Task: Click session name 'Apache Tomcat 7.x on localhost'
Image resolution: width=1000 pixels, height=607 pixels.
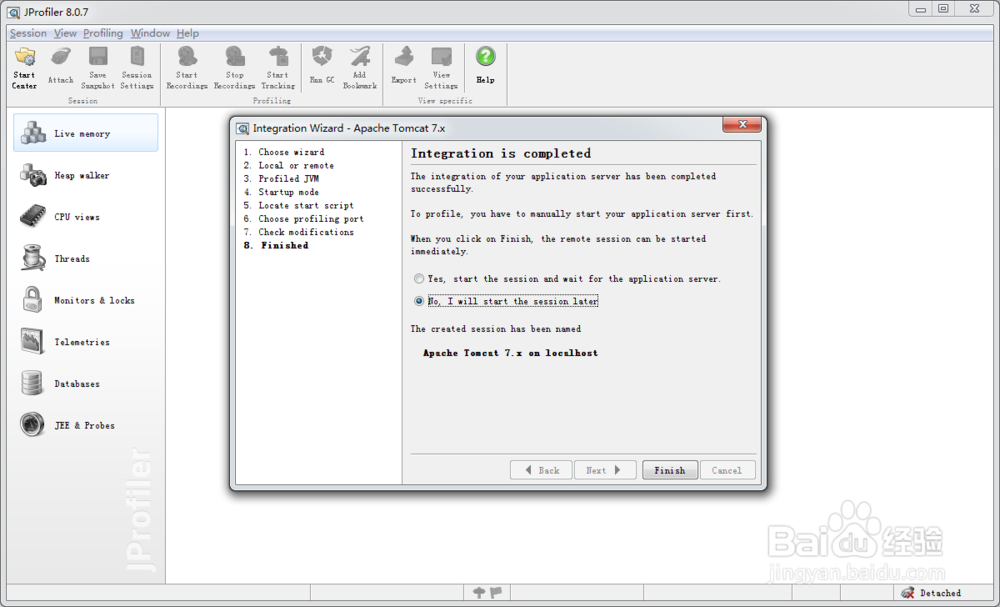Action: [x=511, y=353]
